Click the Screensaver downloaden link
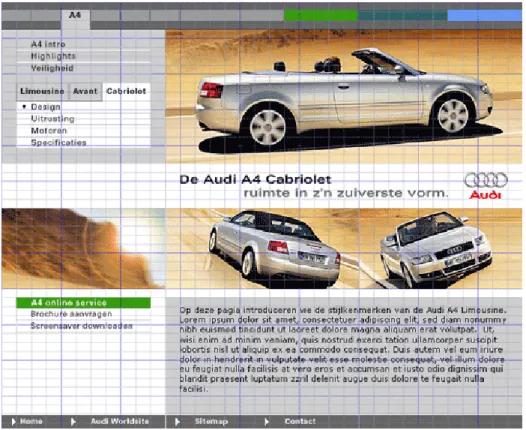The image size is (526, 430). [82, 326]
